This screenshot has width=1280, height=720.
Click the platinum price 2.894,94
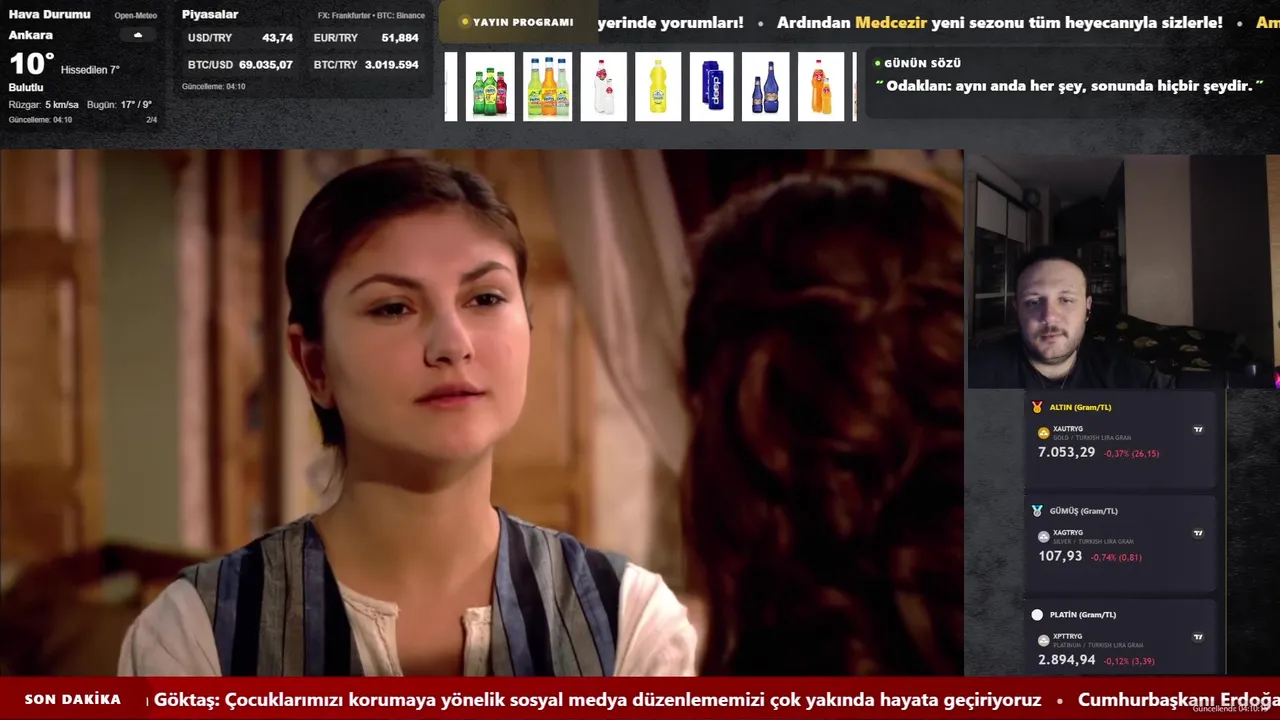tap(1066, 660)
